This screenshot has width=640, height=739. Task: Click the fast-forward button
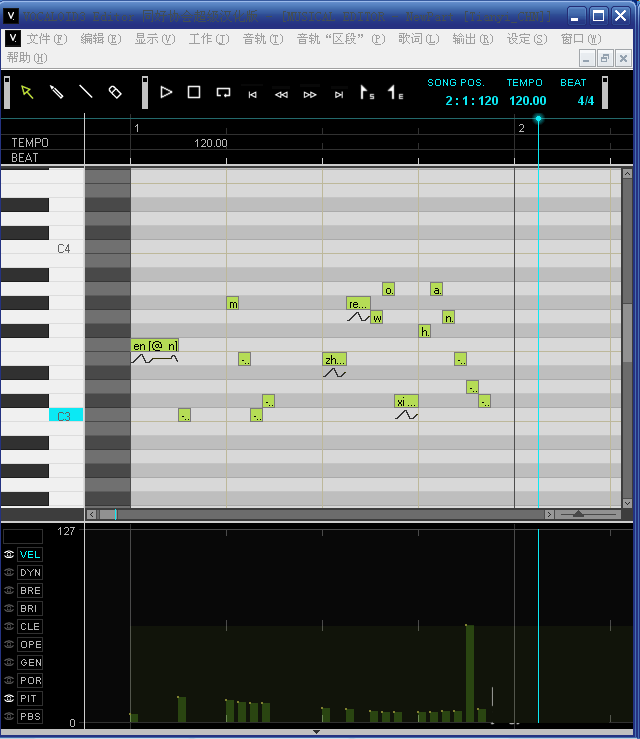(x=310, y=95)
